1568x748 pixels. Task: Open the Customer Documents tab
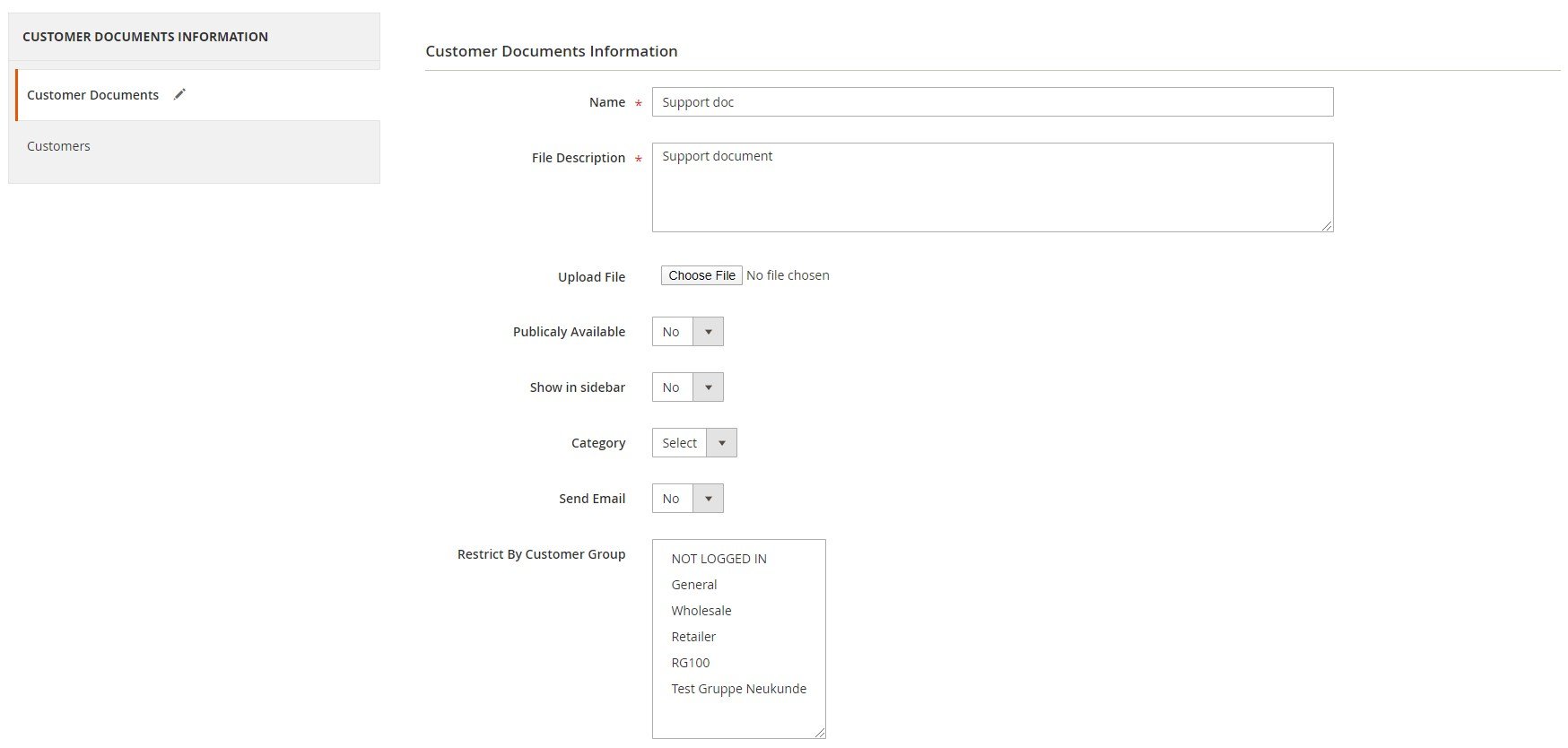tap(197, 95)
